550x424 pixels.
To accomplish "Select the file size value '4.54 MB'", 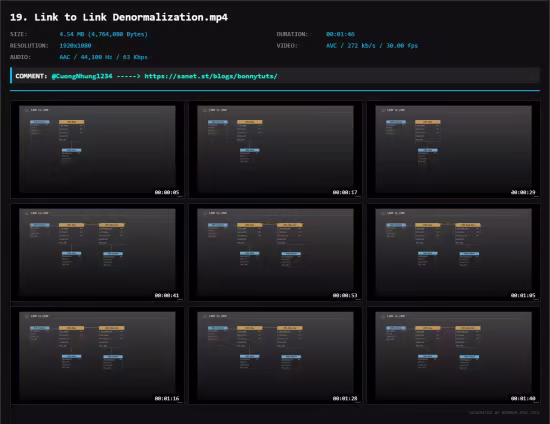I will (72, 34).
